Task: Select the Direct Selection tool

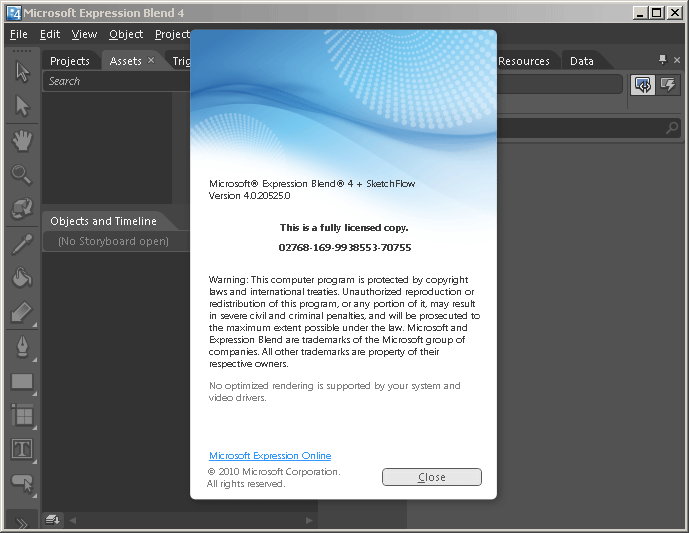Action: coord(22,106)
